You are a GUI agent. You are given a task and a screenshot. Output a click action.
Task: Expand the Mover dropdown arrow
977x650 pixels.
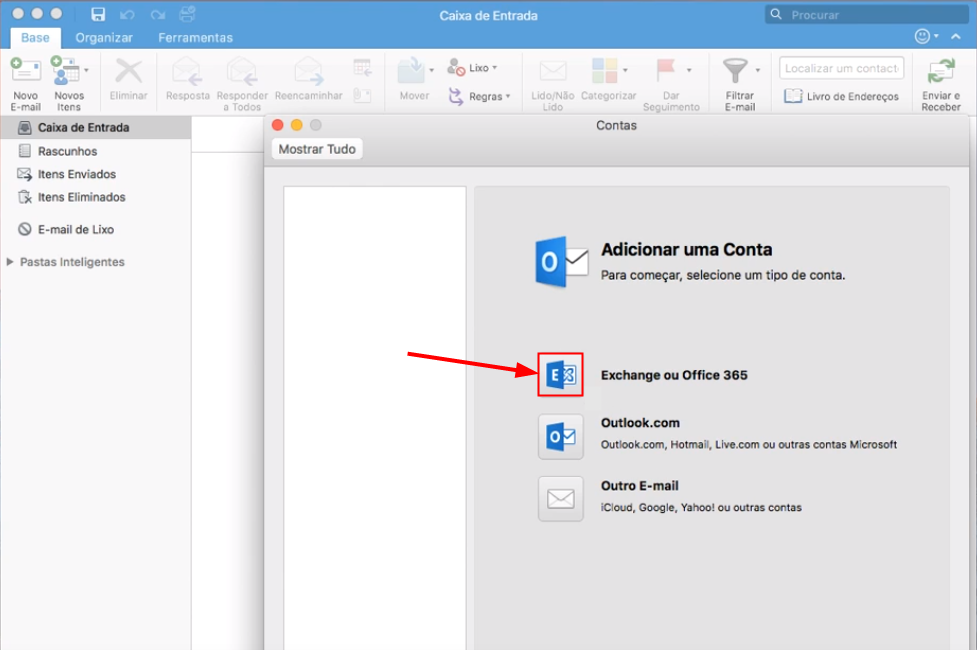(431, 70)
